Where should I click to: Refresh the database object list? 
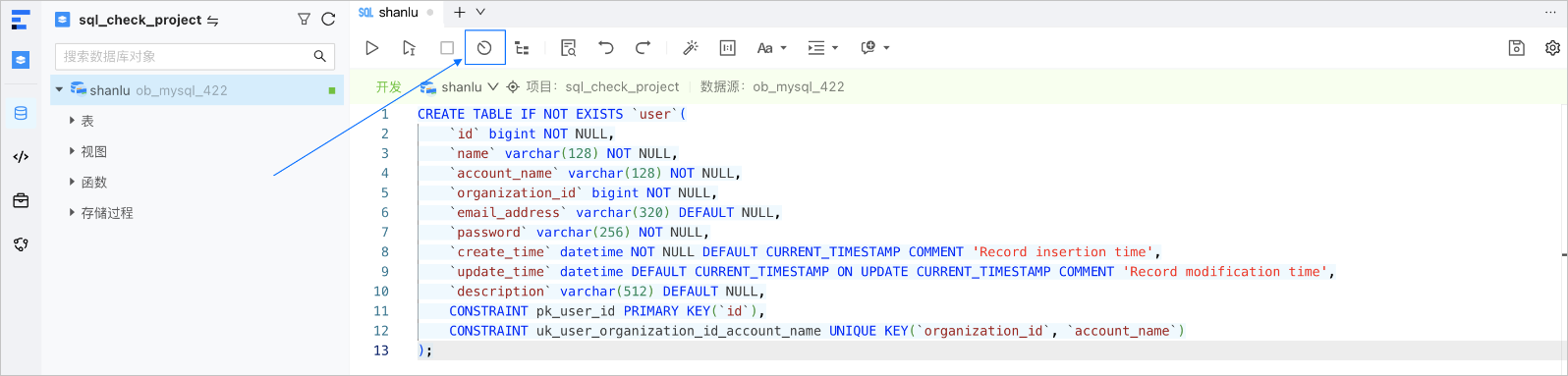tap(328, 19)
